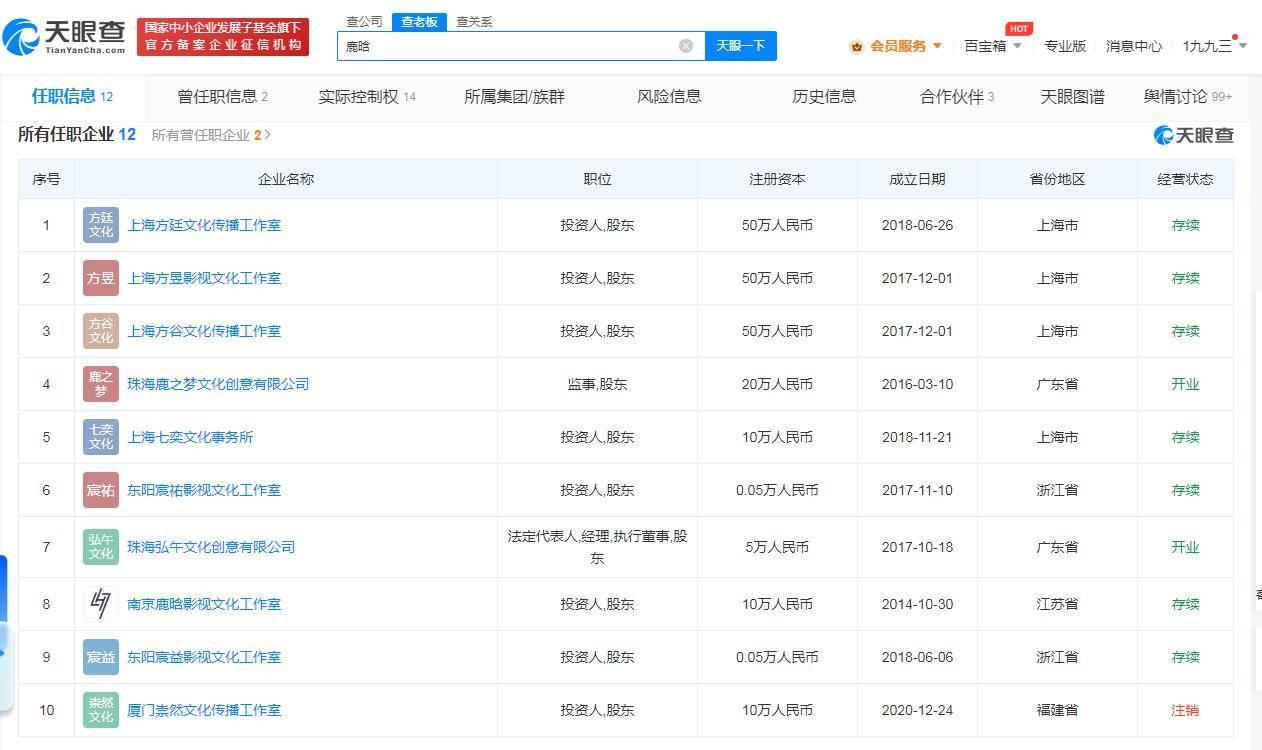This screenshot has width=1262, height=750.
Task: Click the 福建省 region cell
Action: pos(1057,710)
